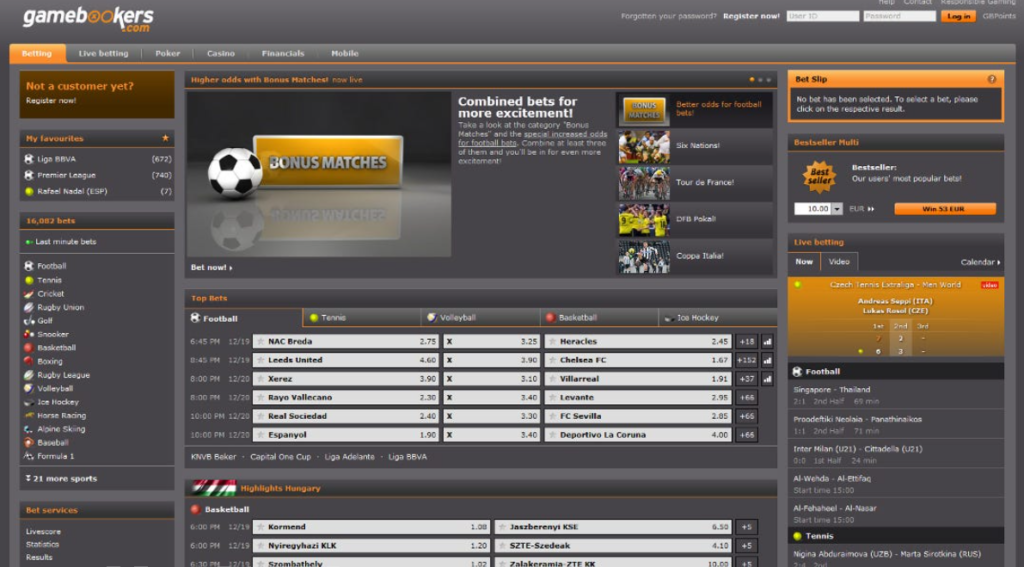Click the Password field

(x=899, y=16)
